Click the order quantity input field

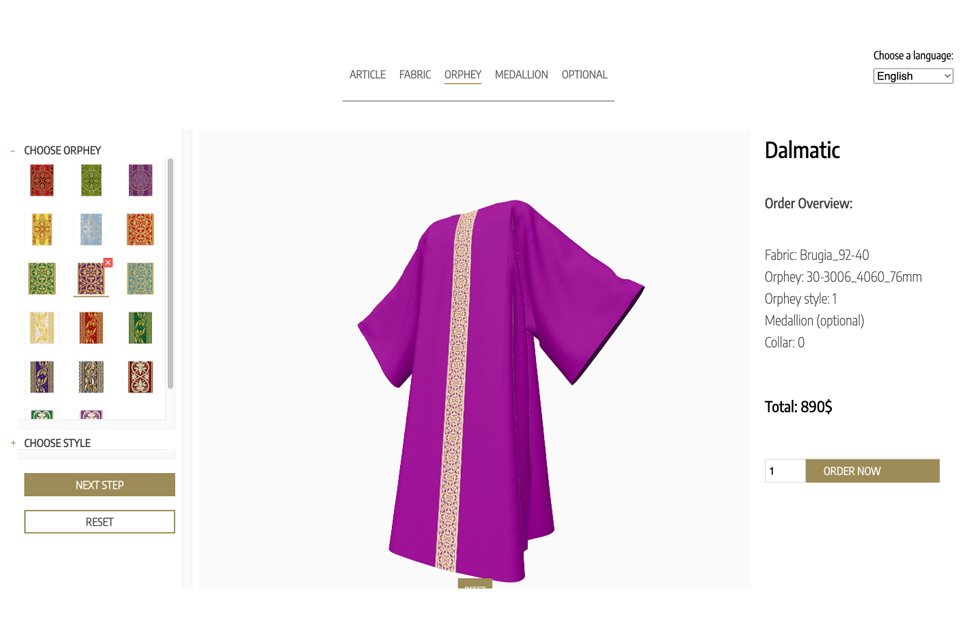(x=784, y=471)
